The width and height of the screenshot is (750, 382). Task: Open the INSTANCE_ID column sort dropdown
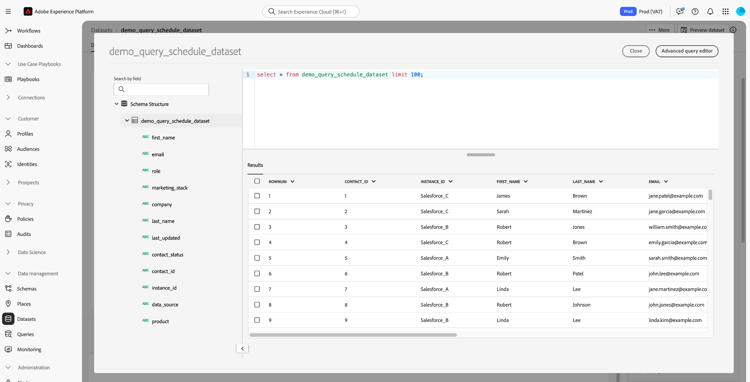click(451, 182)
